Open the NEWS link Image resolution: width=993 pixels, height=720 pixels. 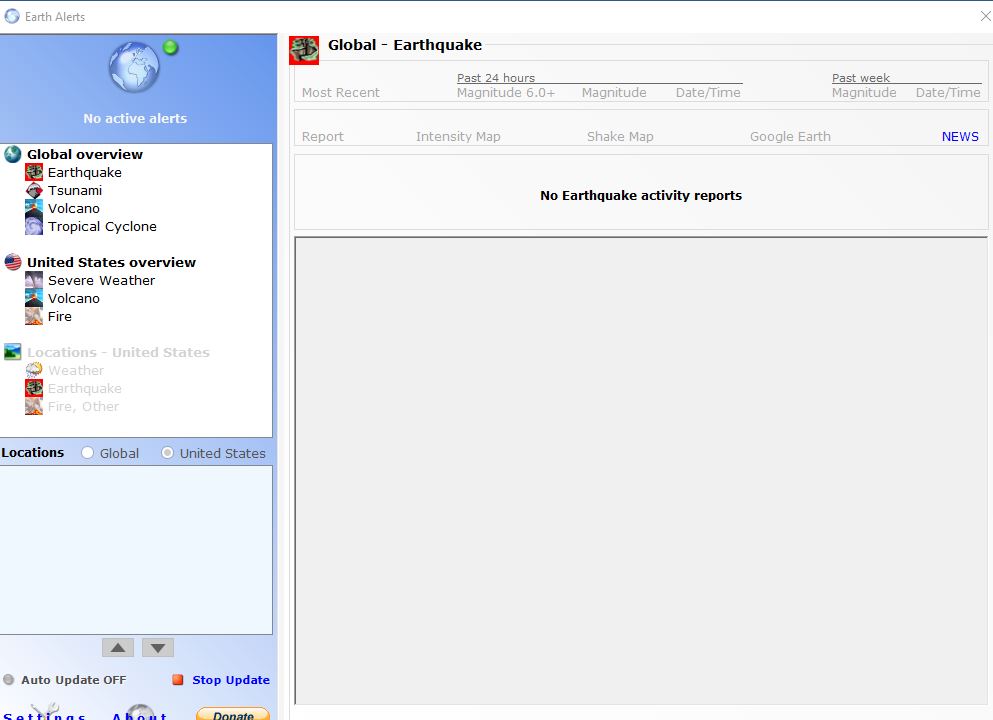(x=960, y=136)
